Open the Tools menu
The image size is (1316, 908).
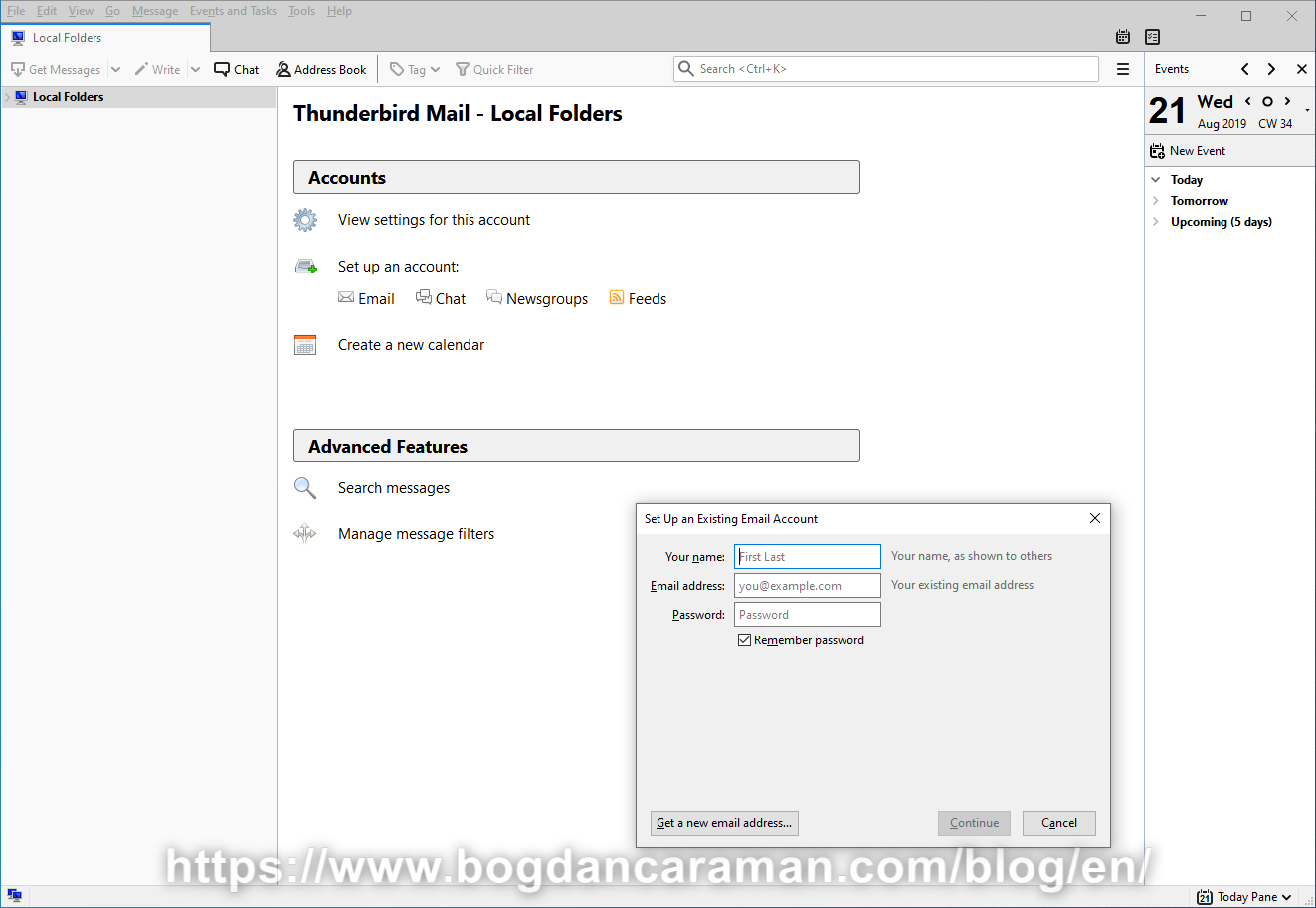tap(301, 11)
